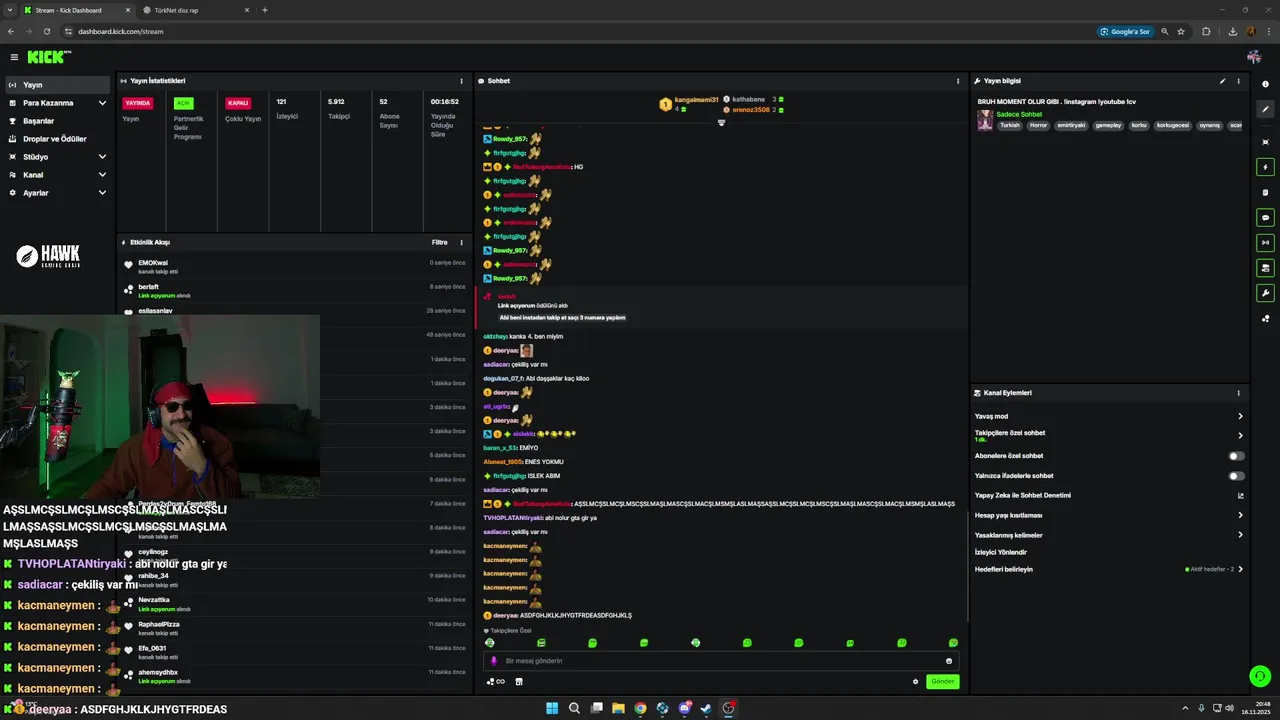Open the emoji picker in the message box
1280x720 pixels.
(949, 661)
